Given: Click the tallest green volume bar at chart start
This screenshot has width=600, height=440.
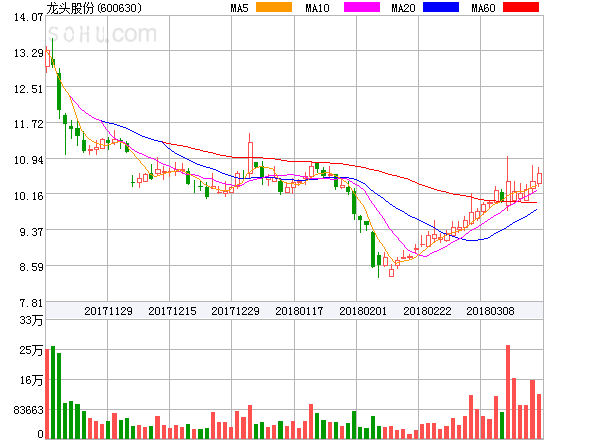Looking at the screenshot, I should click(53, 392).
